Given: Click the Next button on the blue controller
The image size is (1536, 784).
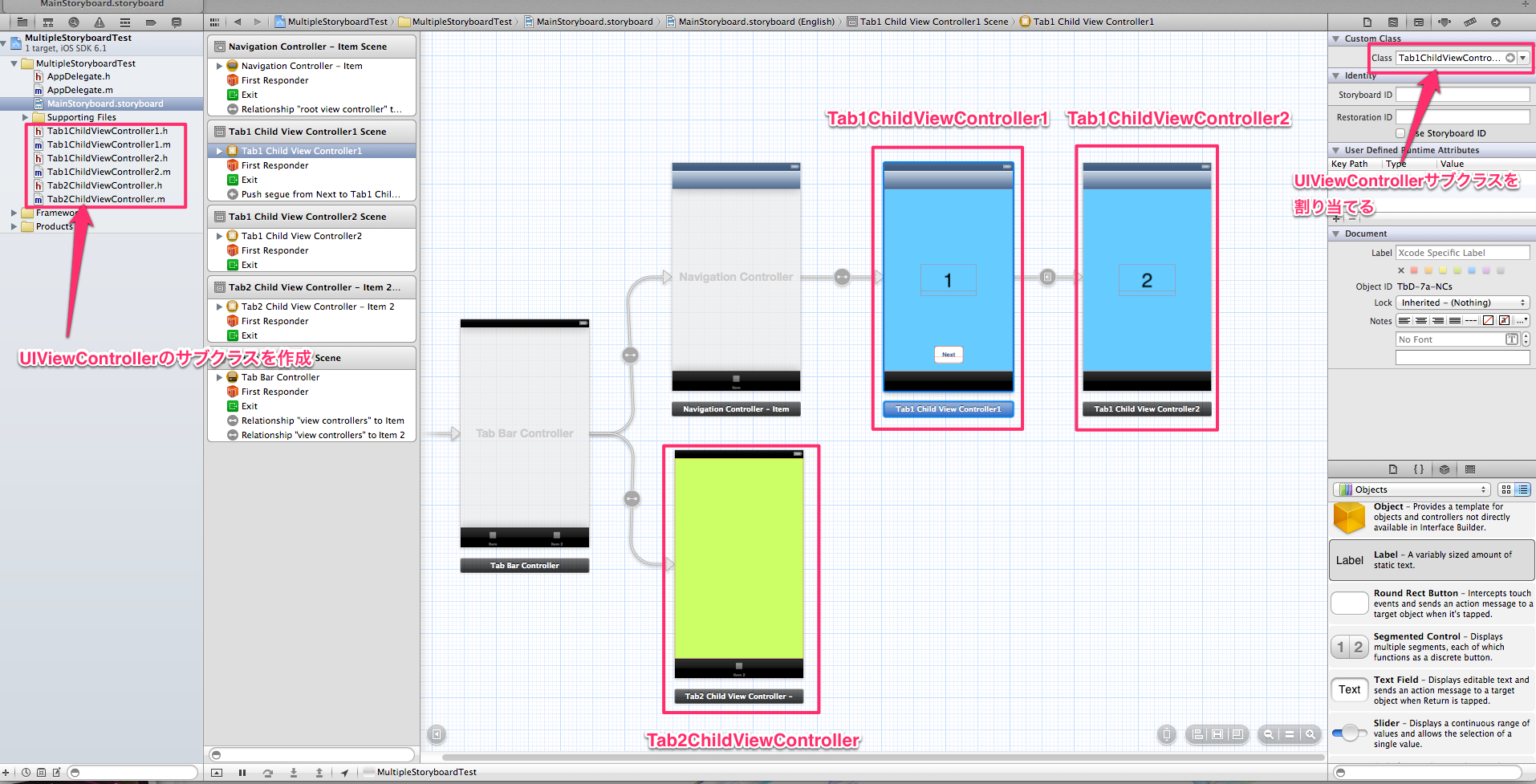Looking at the screenshot, I should pyautogui.click(x=949, y=354).
